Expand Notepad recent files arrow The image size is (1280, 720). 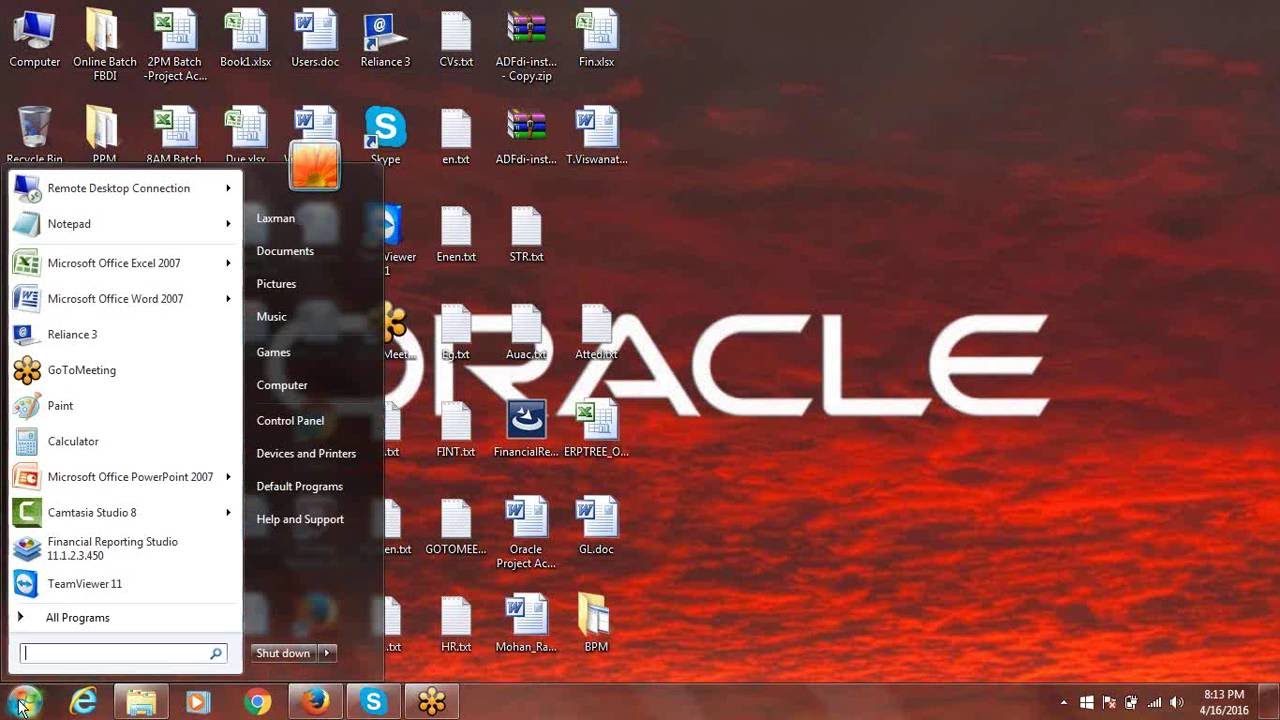tap(228, 224)
